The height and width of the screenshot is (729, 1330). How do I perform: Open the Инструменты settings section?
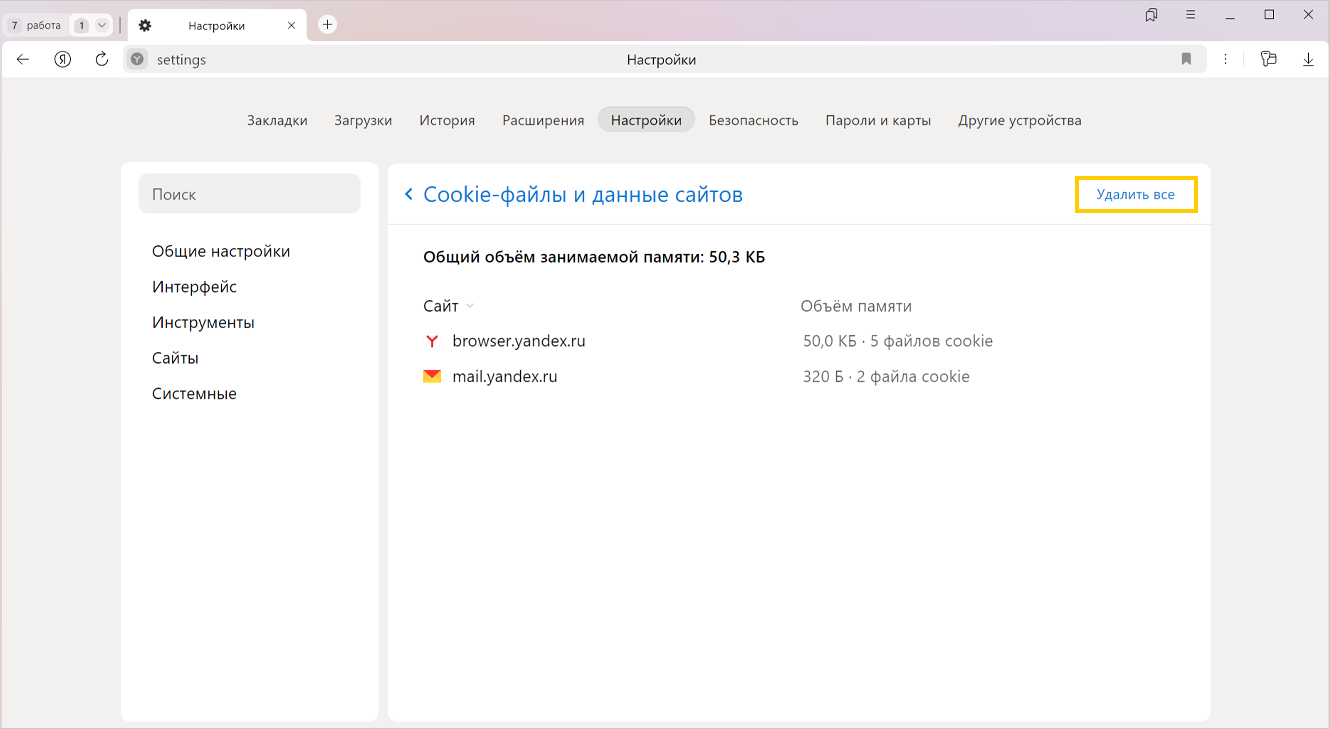203,322
